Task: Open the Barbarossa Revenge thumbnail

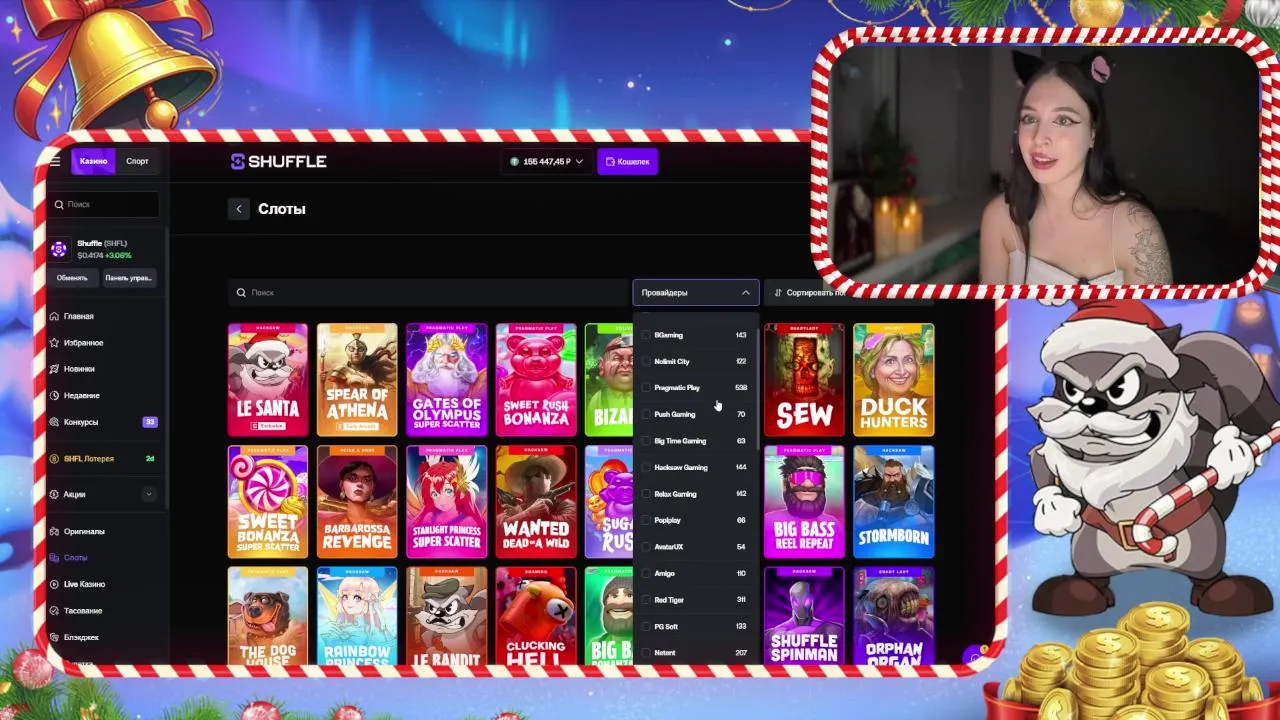Action: point(357,501)
